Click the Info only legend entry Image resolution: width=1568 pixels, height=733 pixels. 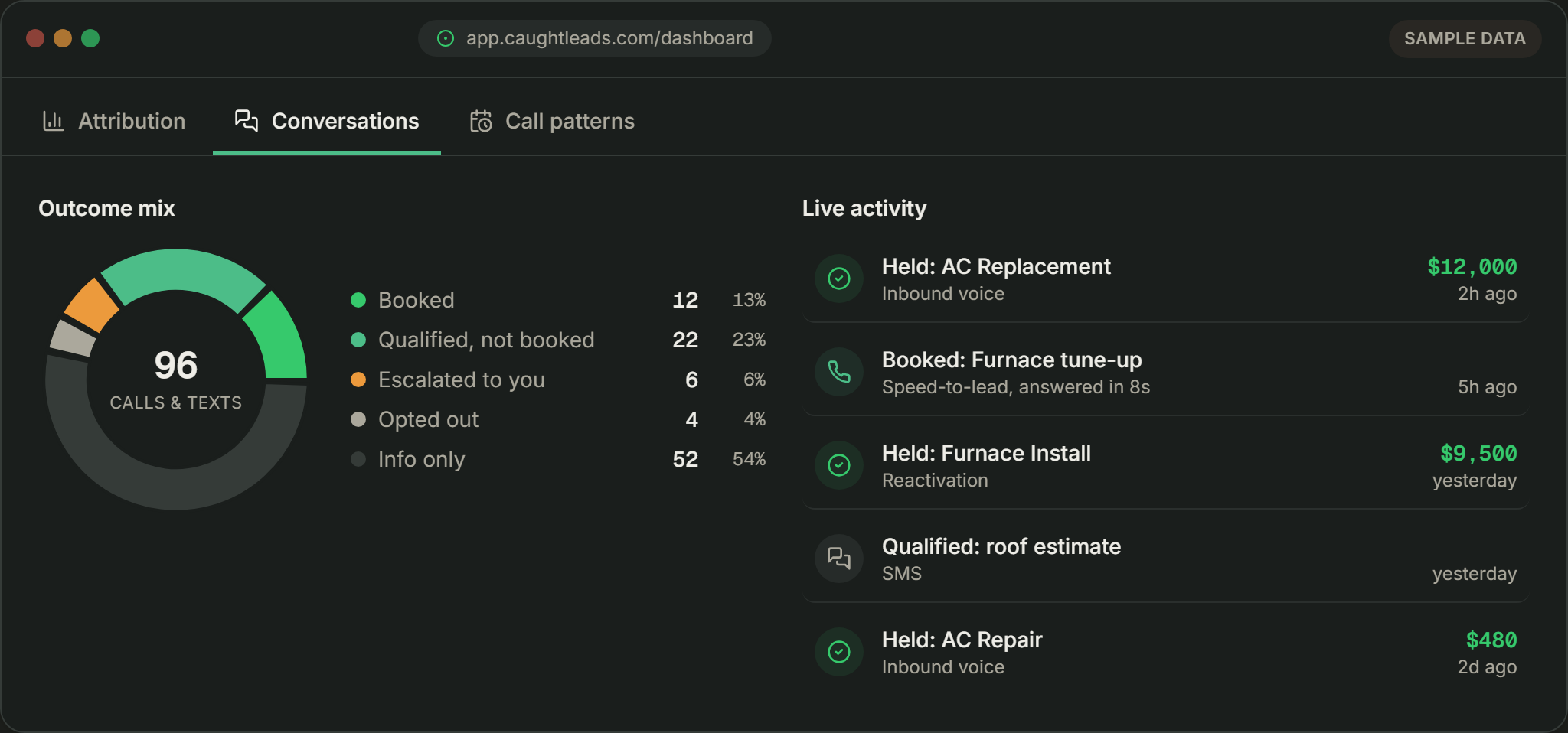[558, 459]
